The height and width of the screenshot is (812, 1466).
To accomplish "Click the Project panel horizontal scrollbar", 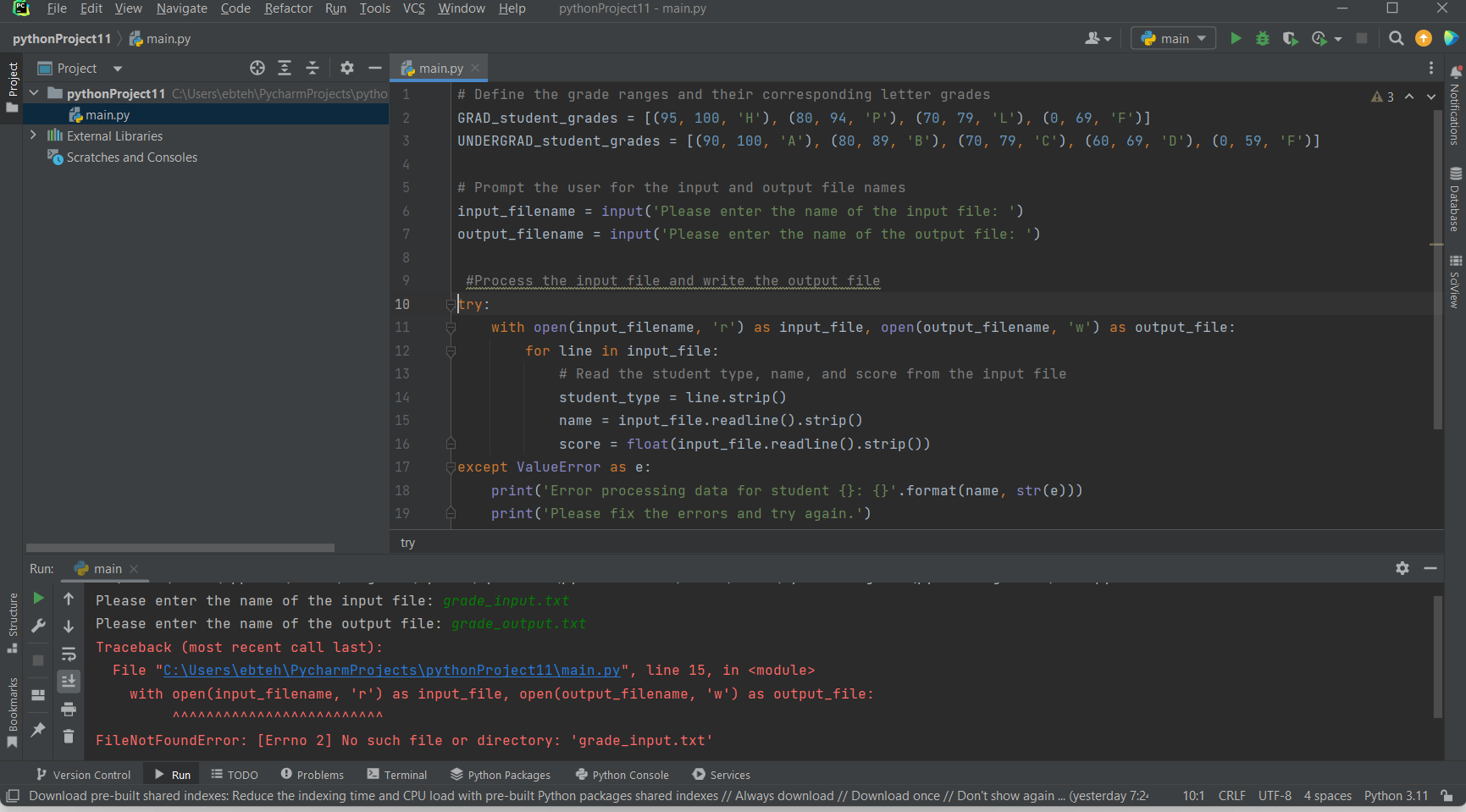I will click(x=180, y=548).
